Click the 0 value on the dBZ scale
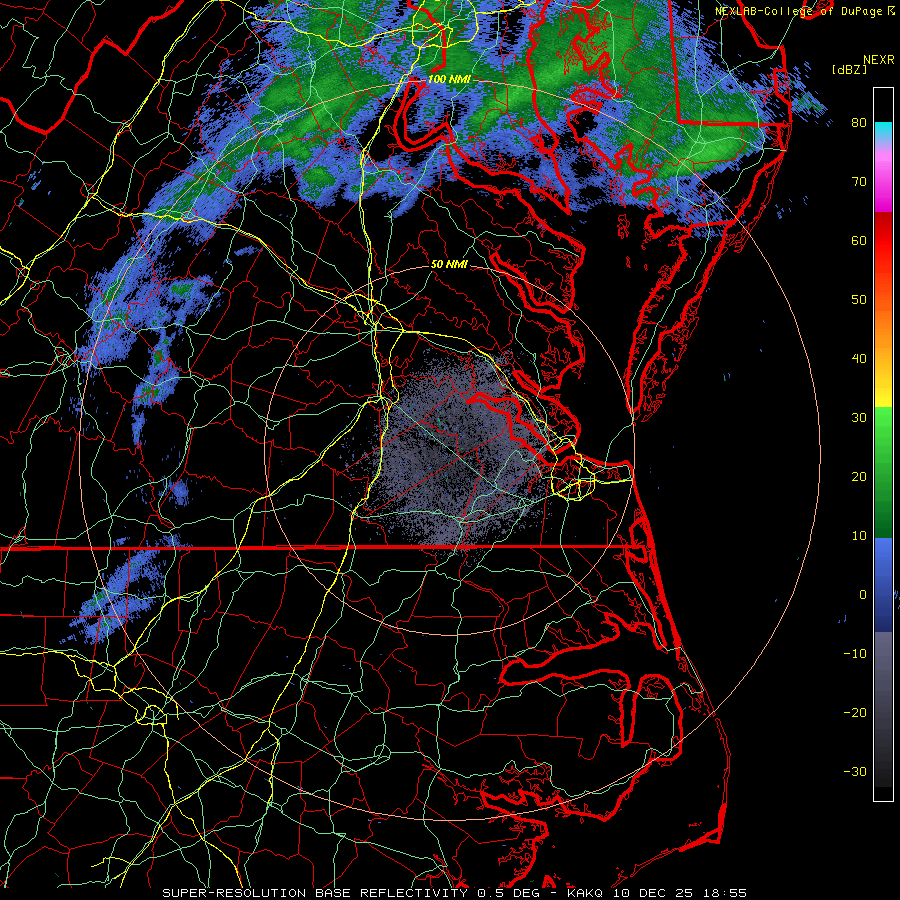900x900 pixels. [863, 595]
